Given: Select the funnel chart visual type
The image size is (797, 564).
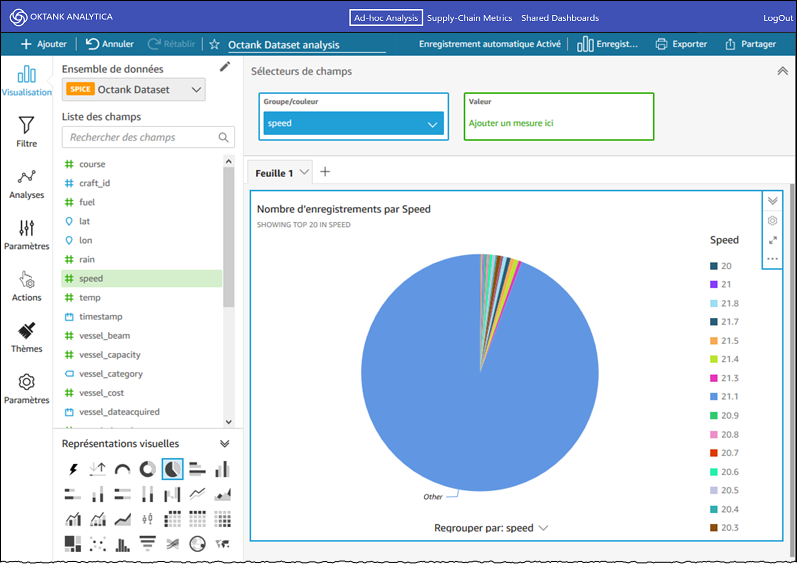Looking at the screenshot, I should pyautogui.click(x=147, y=544).
